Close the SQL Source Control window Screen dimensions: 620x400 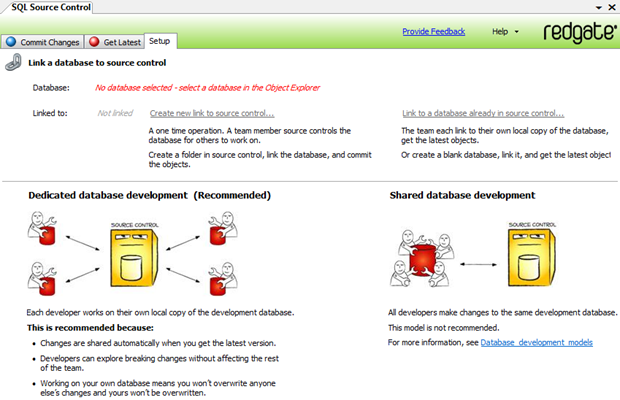[610, 7]
